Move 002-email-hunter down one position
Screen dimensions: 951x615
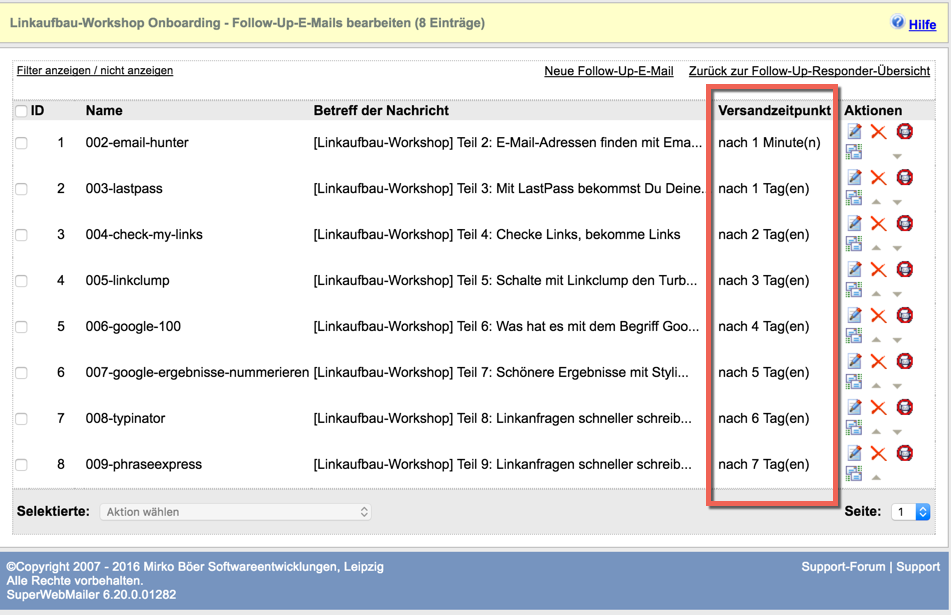[x=897, y=156]
